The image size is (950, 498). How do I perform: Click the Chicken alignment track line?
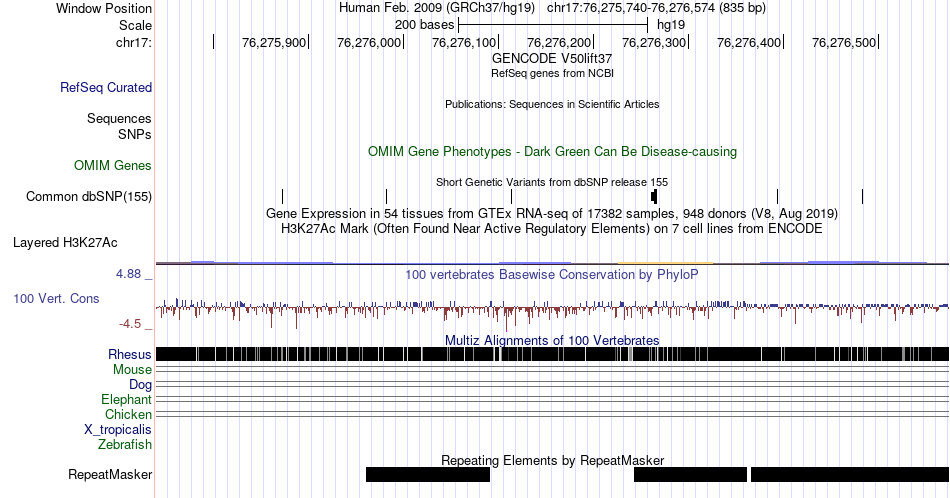click(x=552, y=414)
